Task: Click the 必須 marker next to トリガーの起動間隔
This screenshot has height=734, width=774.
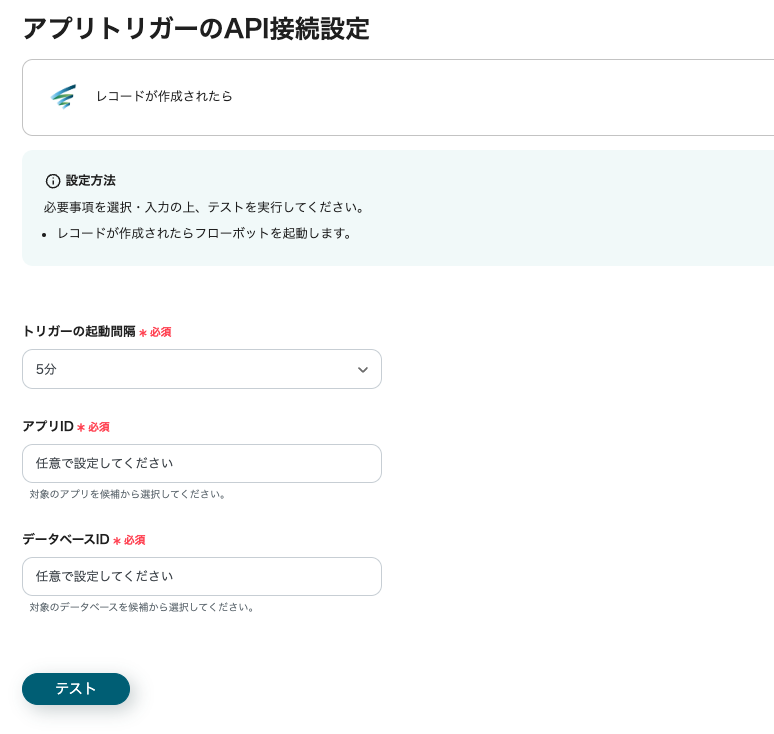Action: 160,332
